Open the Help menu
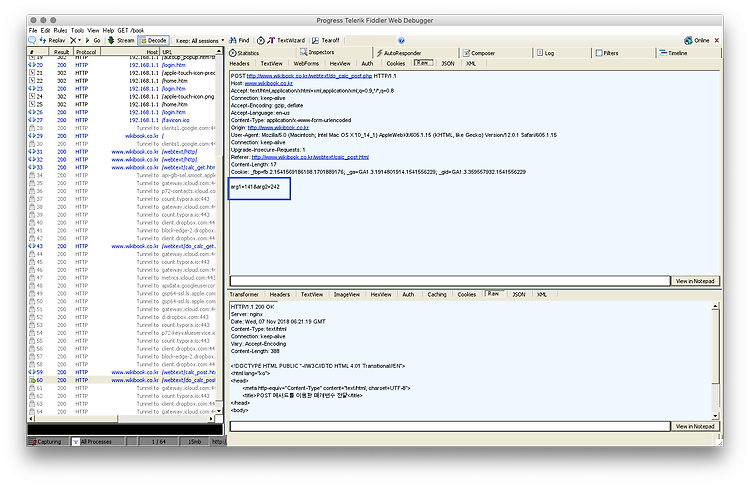Viewport: 750px width, 485px height. click(x=109, y=30)
